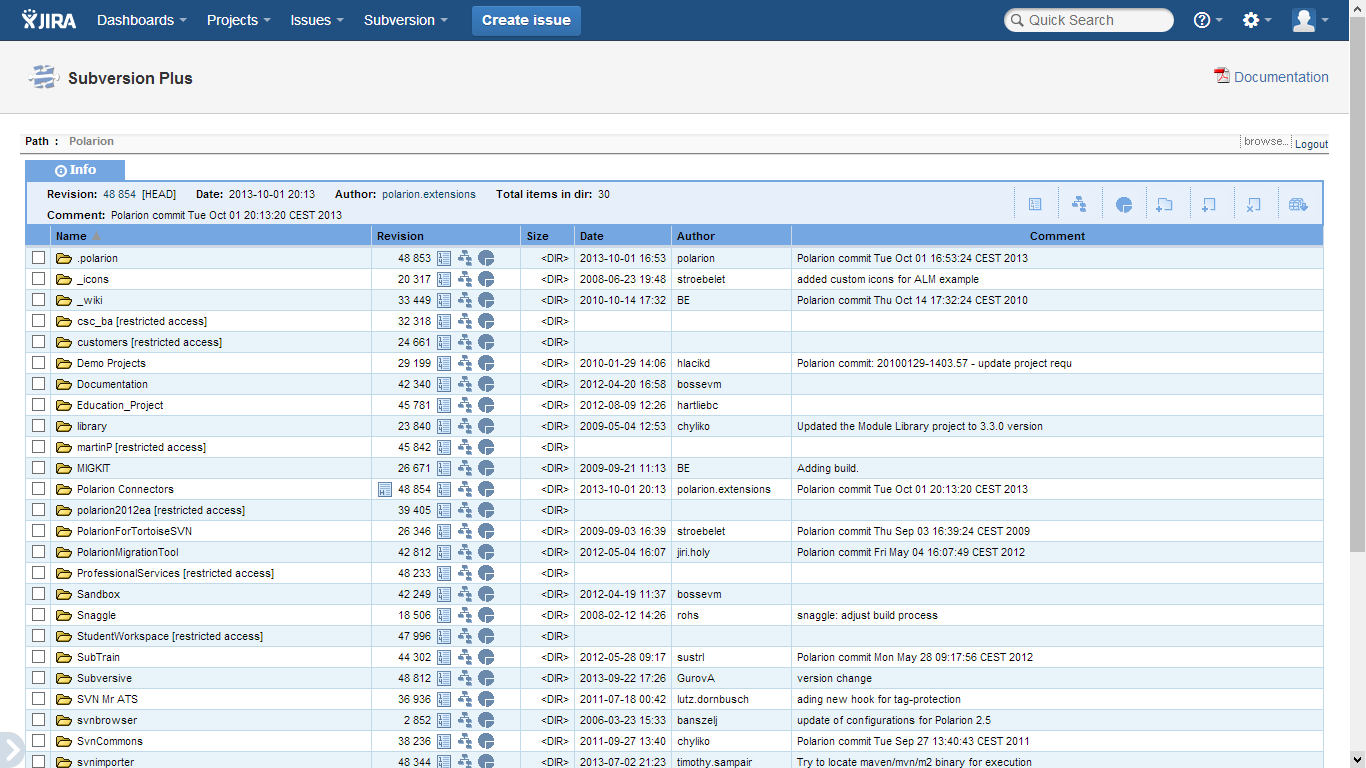Image resolution: width=1366 pixels, height=768 pixels.
Task: Click the add file icon in Info toolbar
Action: (1208, 204)
